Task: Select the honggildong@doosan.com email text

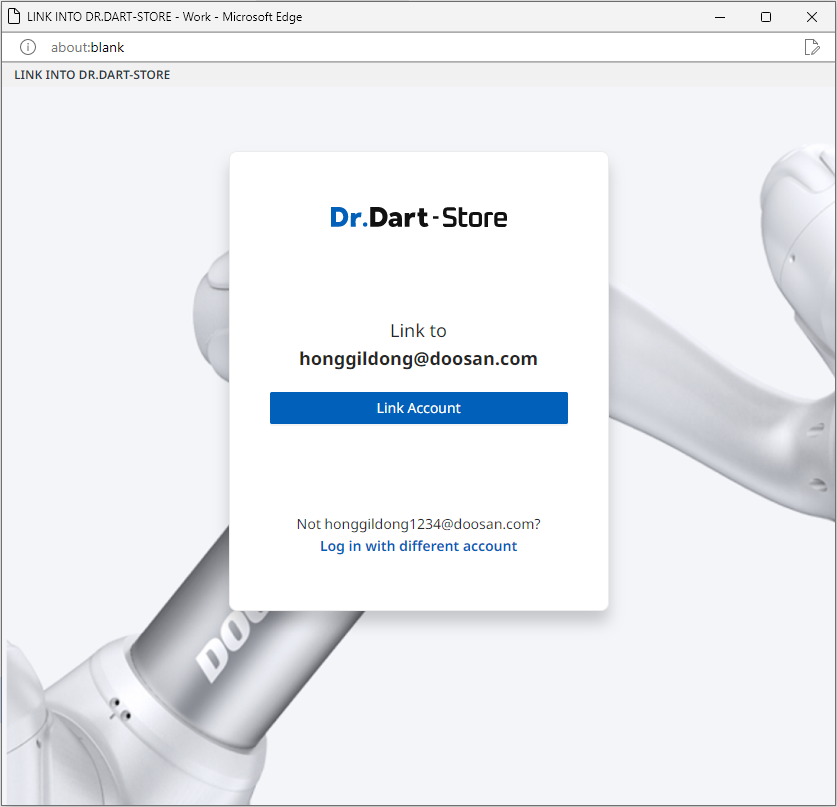Action: (x=418, y=359)
